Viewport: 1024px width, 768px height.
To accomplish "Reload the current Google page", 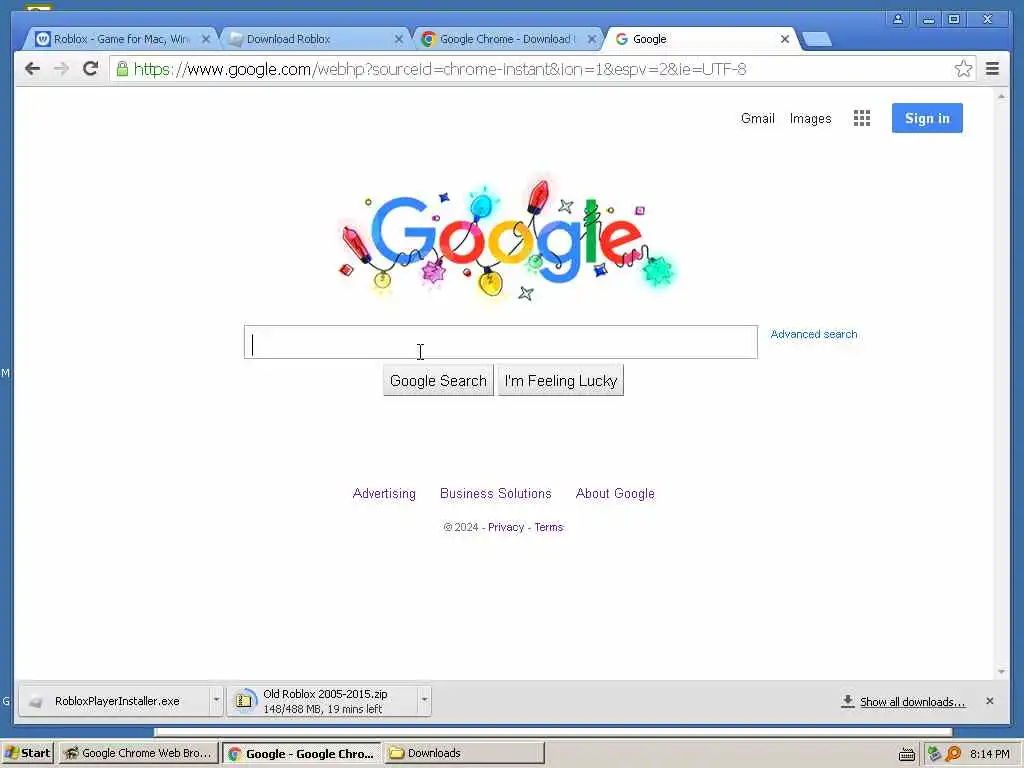I will pyautogui.click(x=91, y=69).
